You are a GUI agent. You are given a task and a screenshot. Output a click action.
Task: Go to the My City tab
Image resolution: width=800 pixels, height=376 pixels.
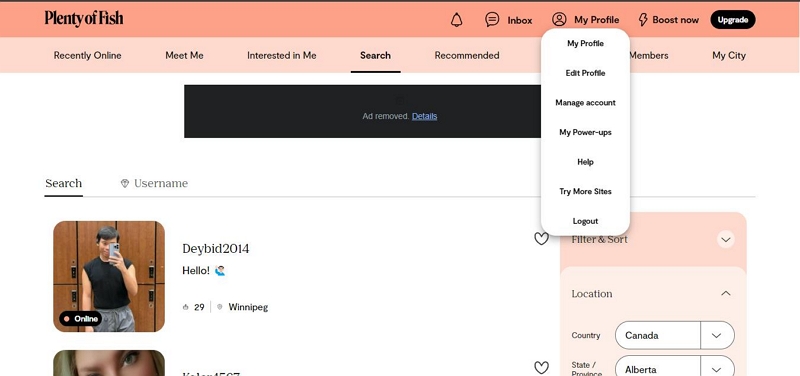[729, 56]
